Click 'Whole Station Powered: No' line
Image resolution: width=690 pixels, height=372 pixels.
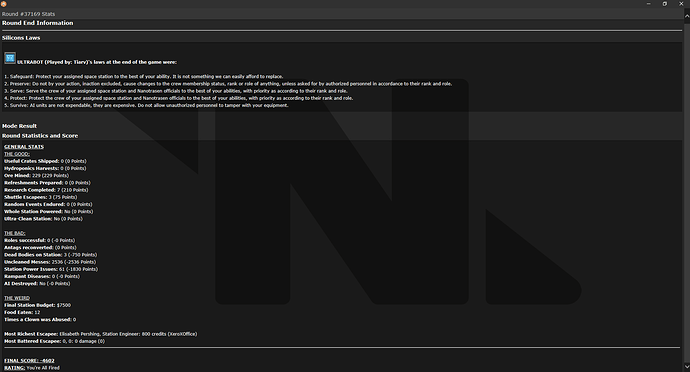tap(49, 211)
